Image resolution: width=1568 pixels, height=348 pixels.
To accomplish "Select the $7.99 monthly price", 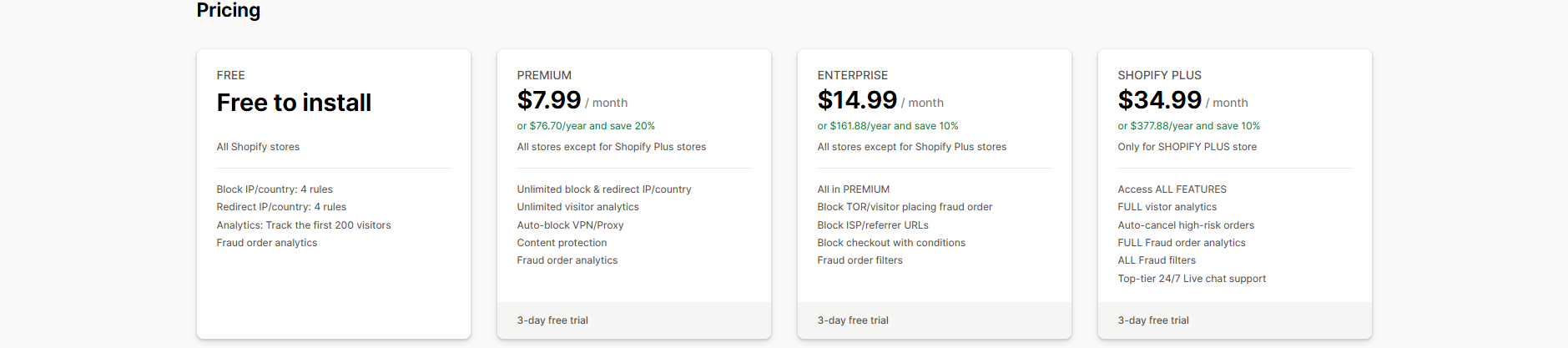I will (549, 100).
